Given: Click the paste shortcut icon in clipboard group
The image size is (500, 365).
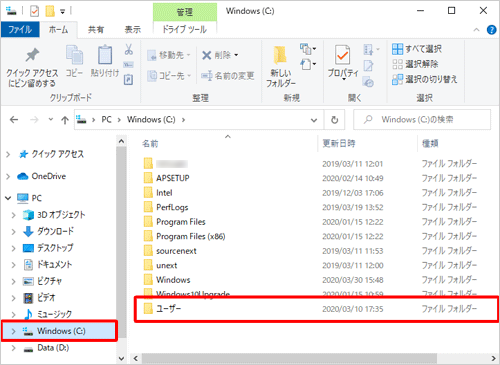Looking at the screenshot, I should [x=129, y=80].
